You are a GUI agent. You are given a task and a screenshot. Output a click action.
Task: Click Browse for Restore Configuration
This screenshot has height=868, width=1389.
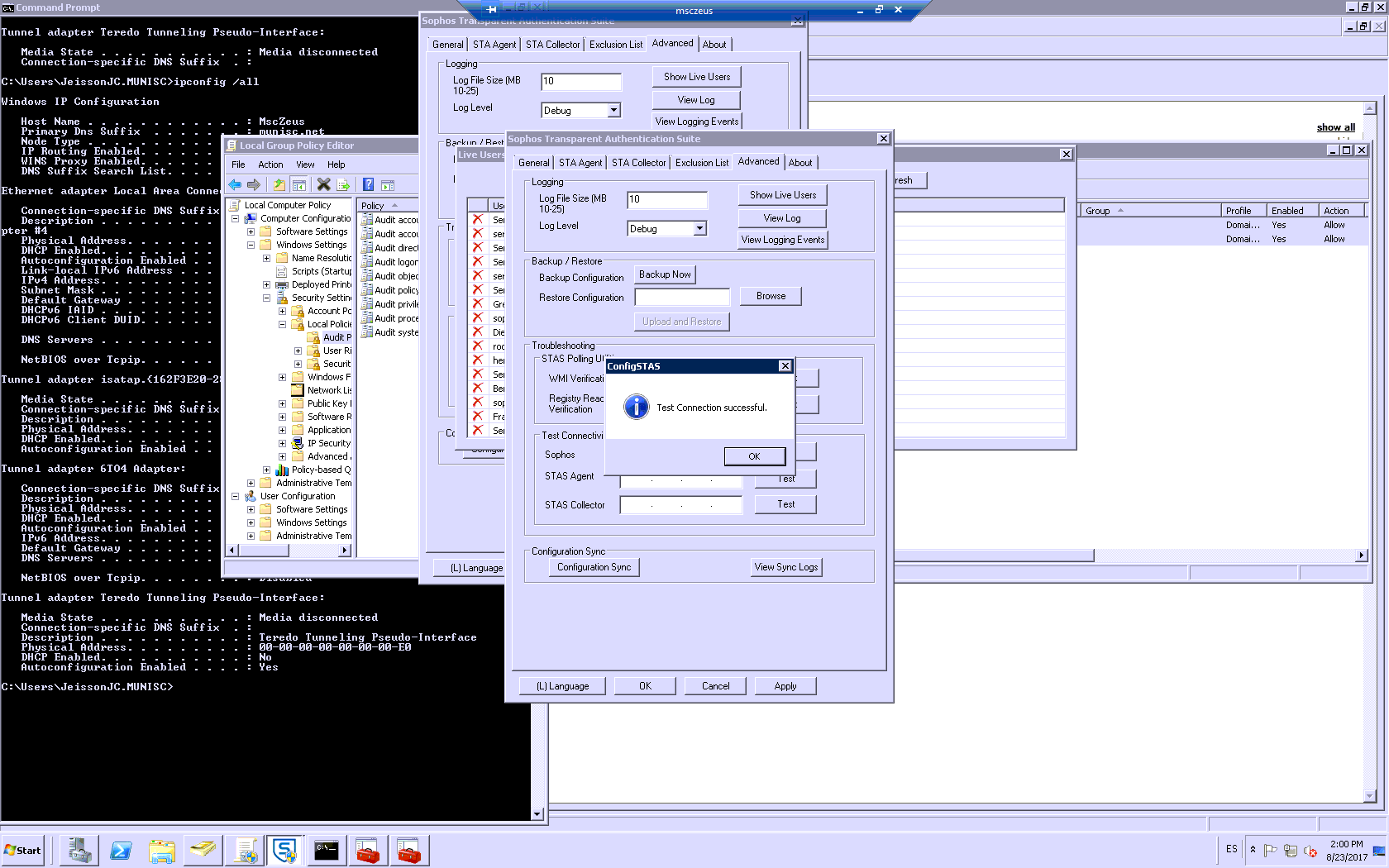pos(771,296)
